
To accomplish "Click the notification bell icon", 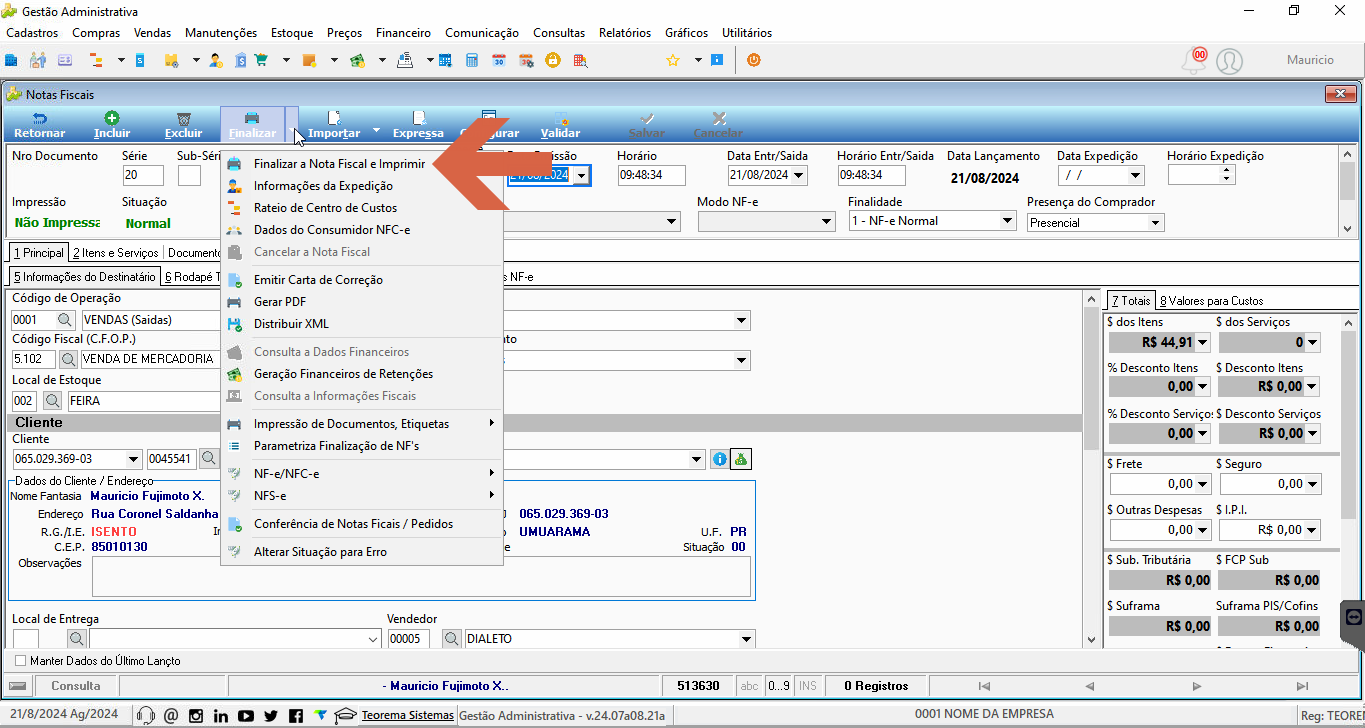I will [x=1194, y=61].
